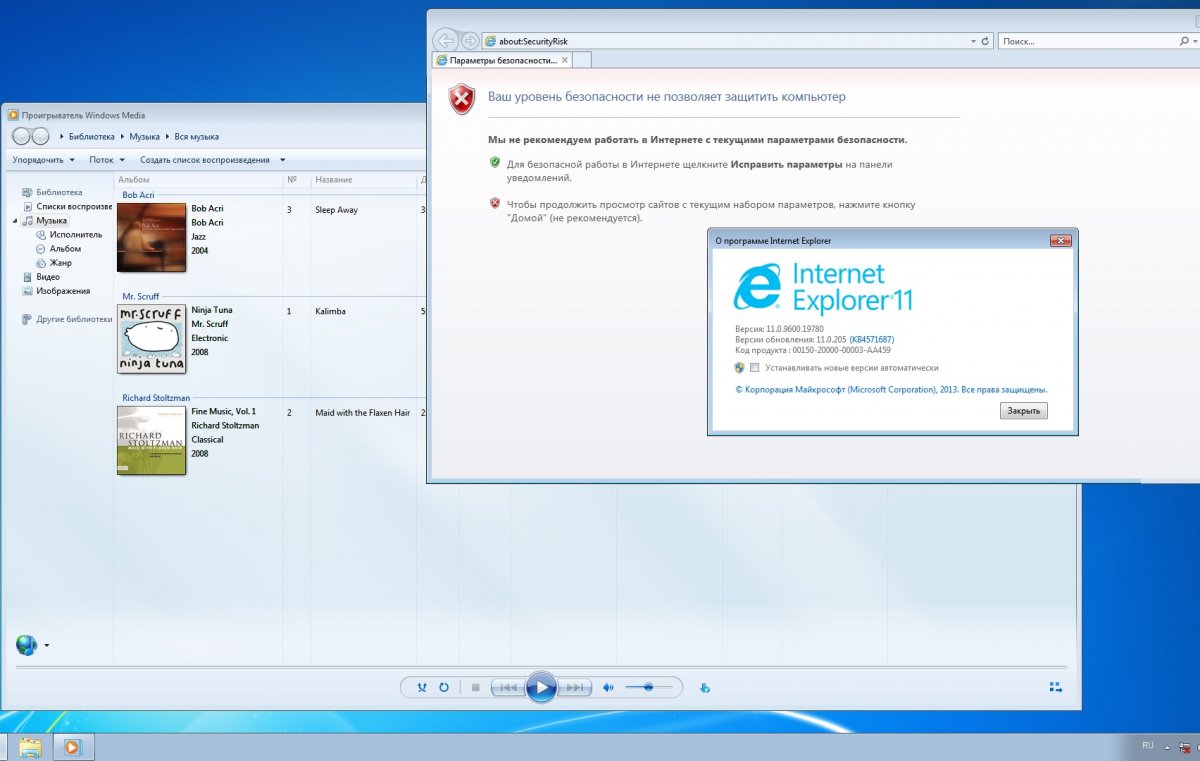Click the Музыка breadcrumb segment
This screenshot has width=1200, height=761.
(144, 136)
